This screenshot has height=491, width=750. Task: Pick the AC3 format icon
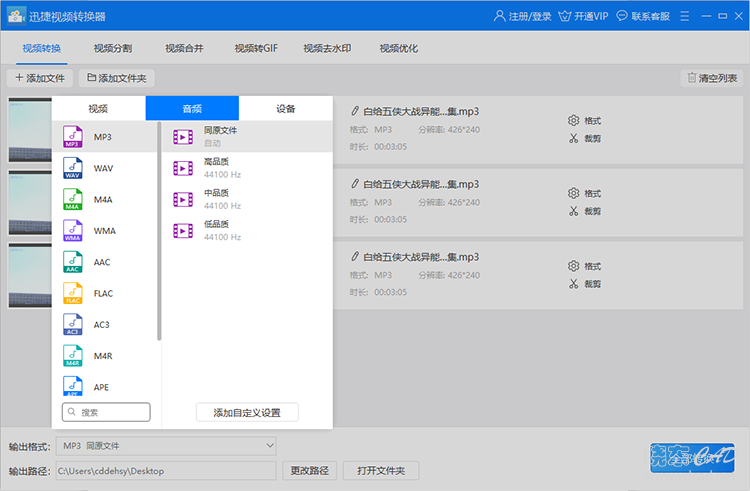[73, 325]
